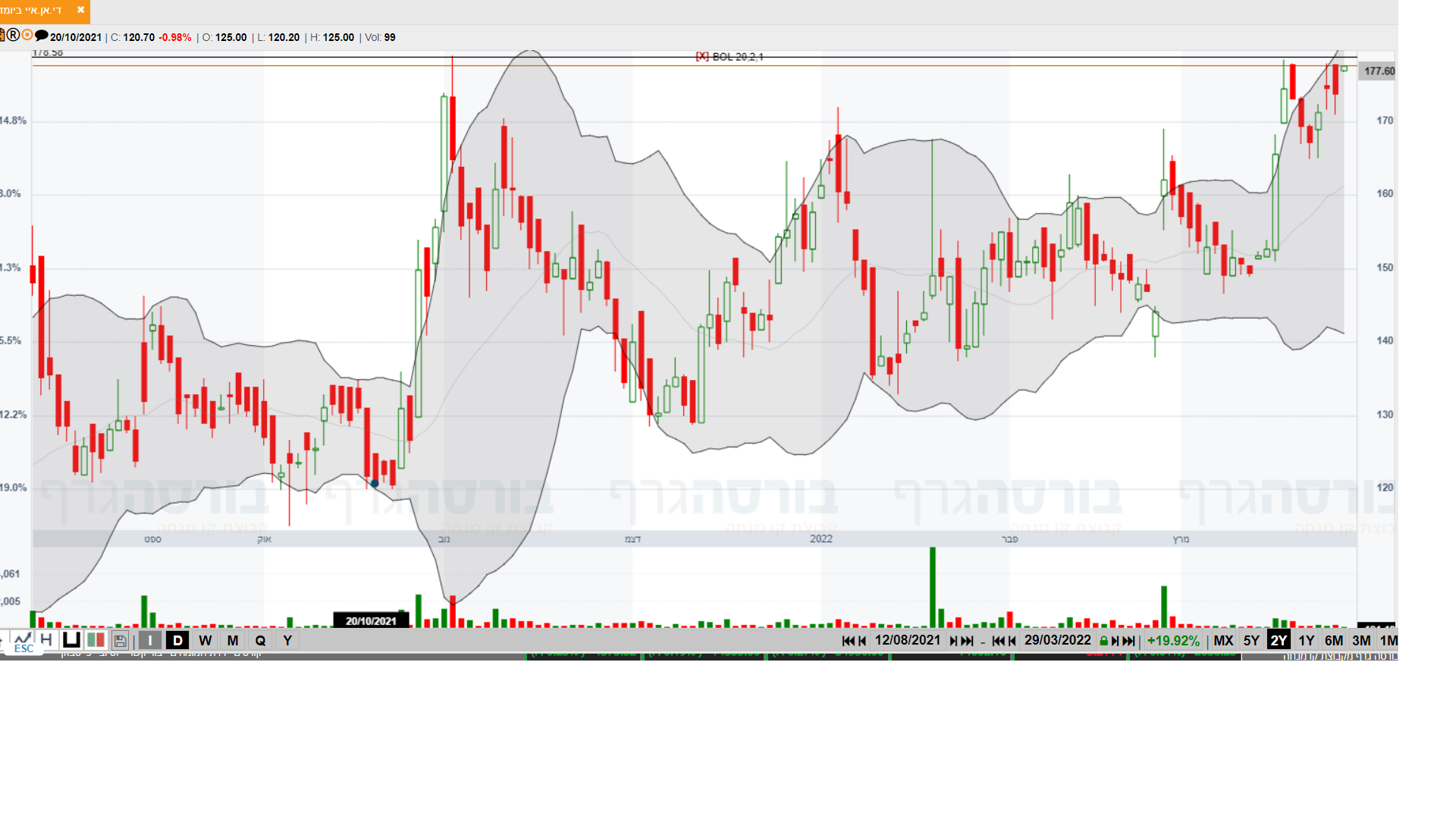Viewport: 1456px width, 819px height.
Task: Click the start date field 12/08/2021
Action: 907,640
